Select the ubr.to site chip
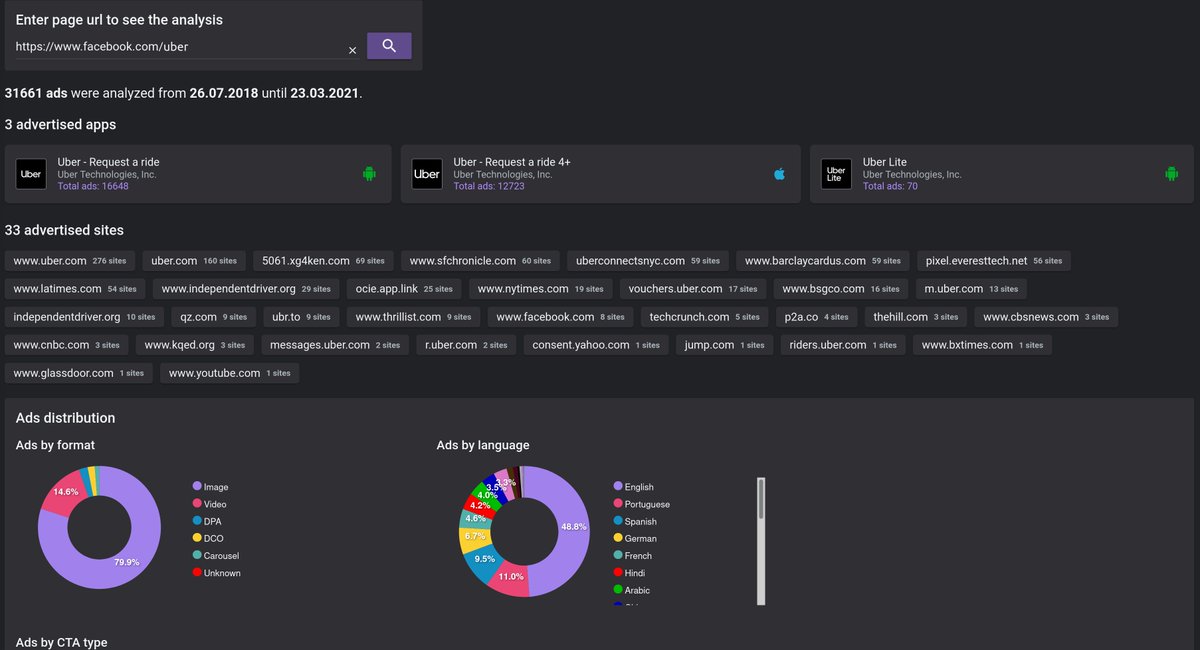 [x=301, y=317]
